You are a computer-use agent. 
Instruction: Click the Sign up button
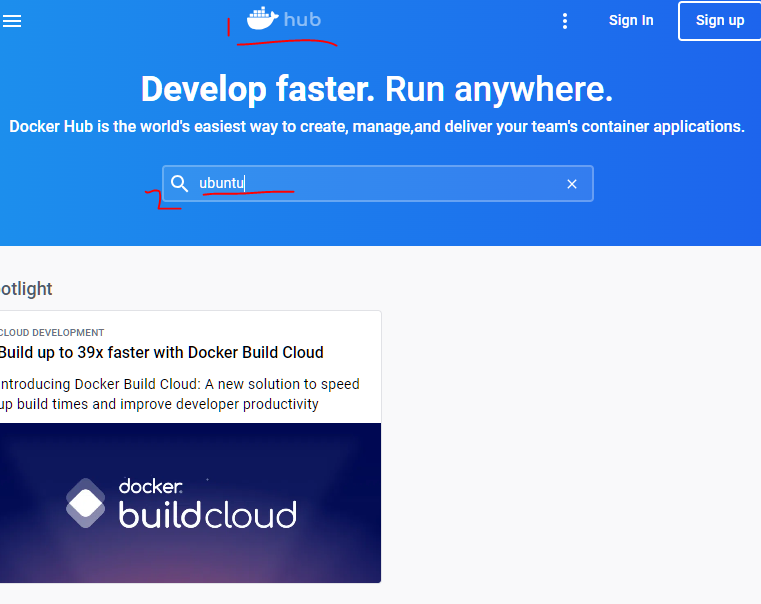point(720,21)
